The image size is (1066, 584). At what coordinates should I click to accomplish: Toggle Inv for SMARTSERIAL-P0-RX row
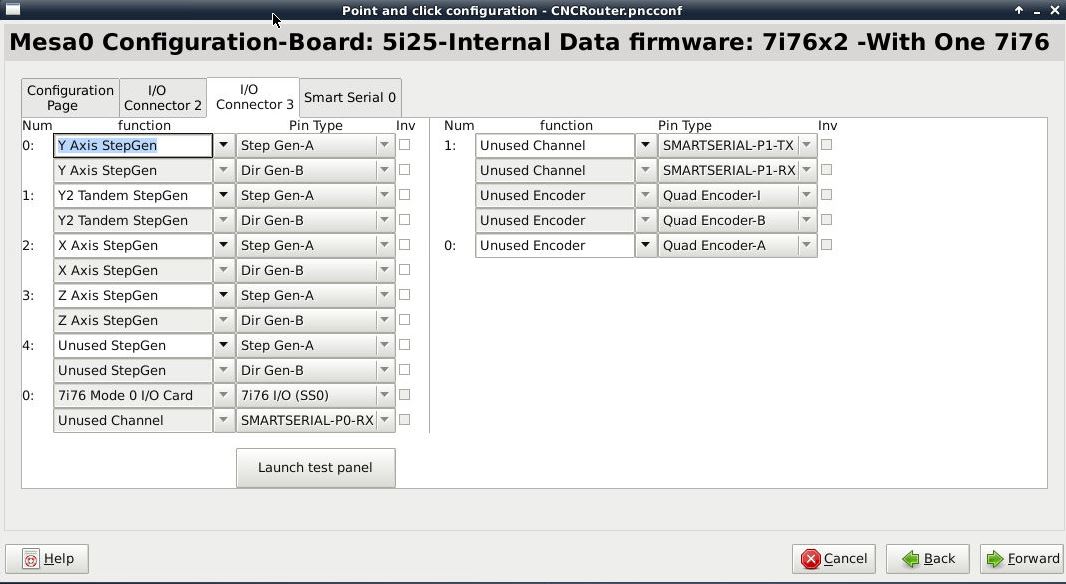[x=405, y=419]
